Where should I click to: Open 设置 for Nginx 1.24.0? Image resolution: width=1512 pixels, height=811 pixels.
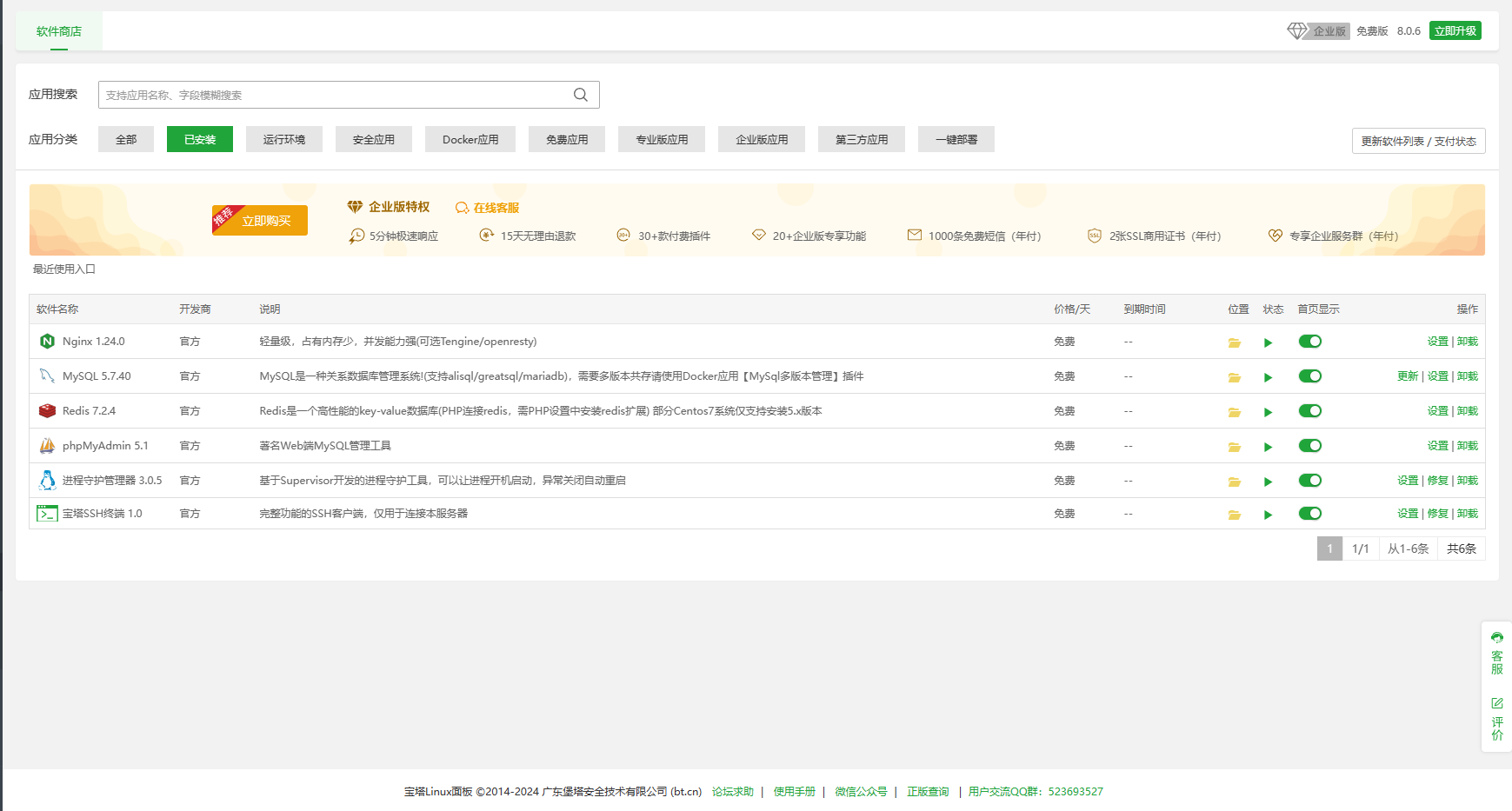click(1437, 342)
